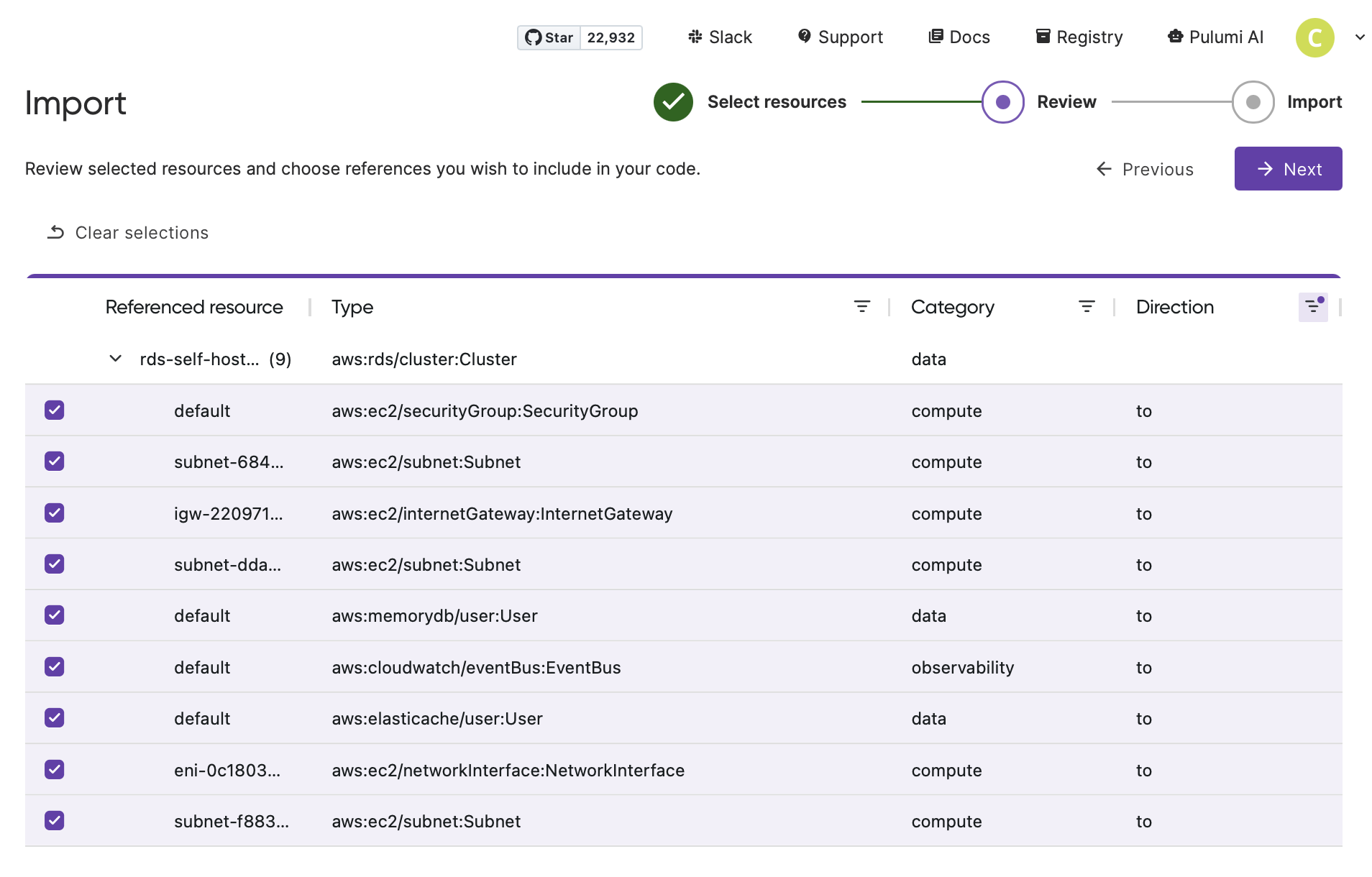The height and width of the screenshot is (877, 1372).
Task: Click the GitHub Star button
Action: (549, 37)
